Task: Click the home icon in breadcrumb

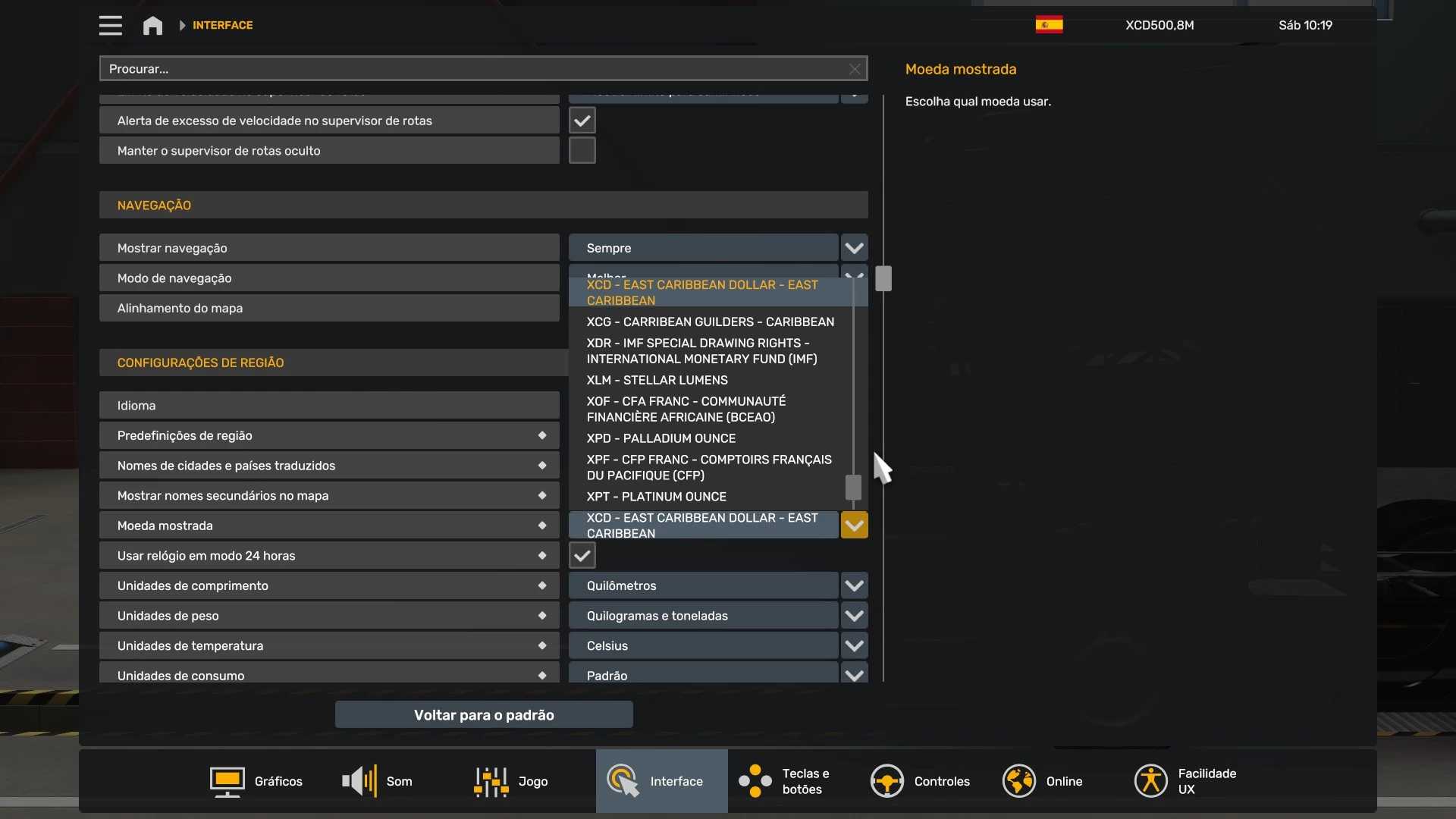Action: [152, 25]
